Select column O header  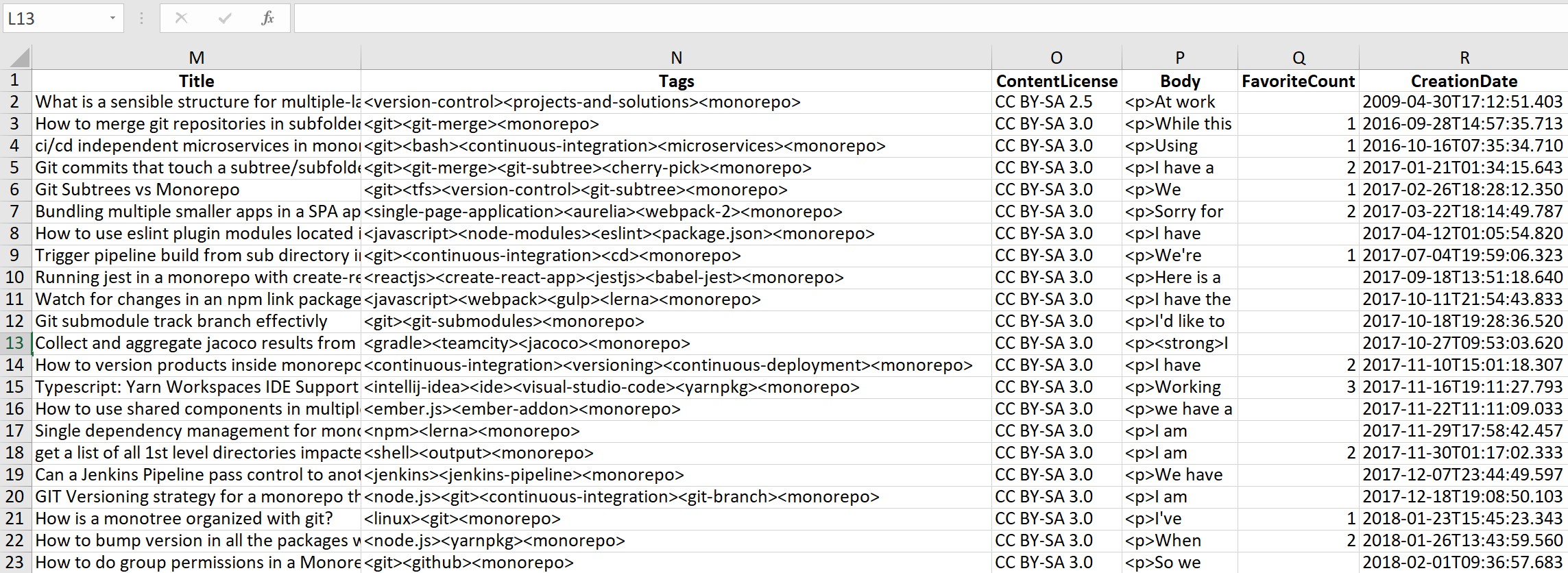point(1056,58)
